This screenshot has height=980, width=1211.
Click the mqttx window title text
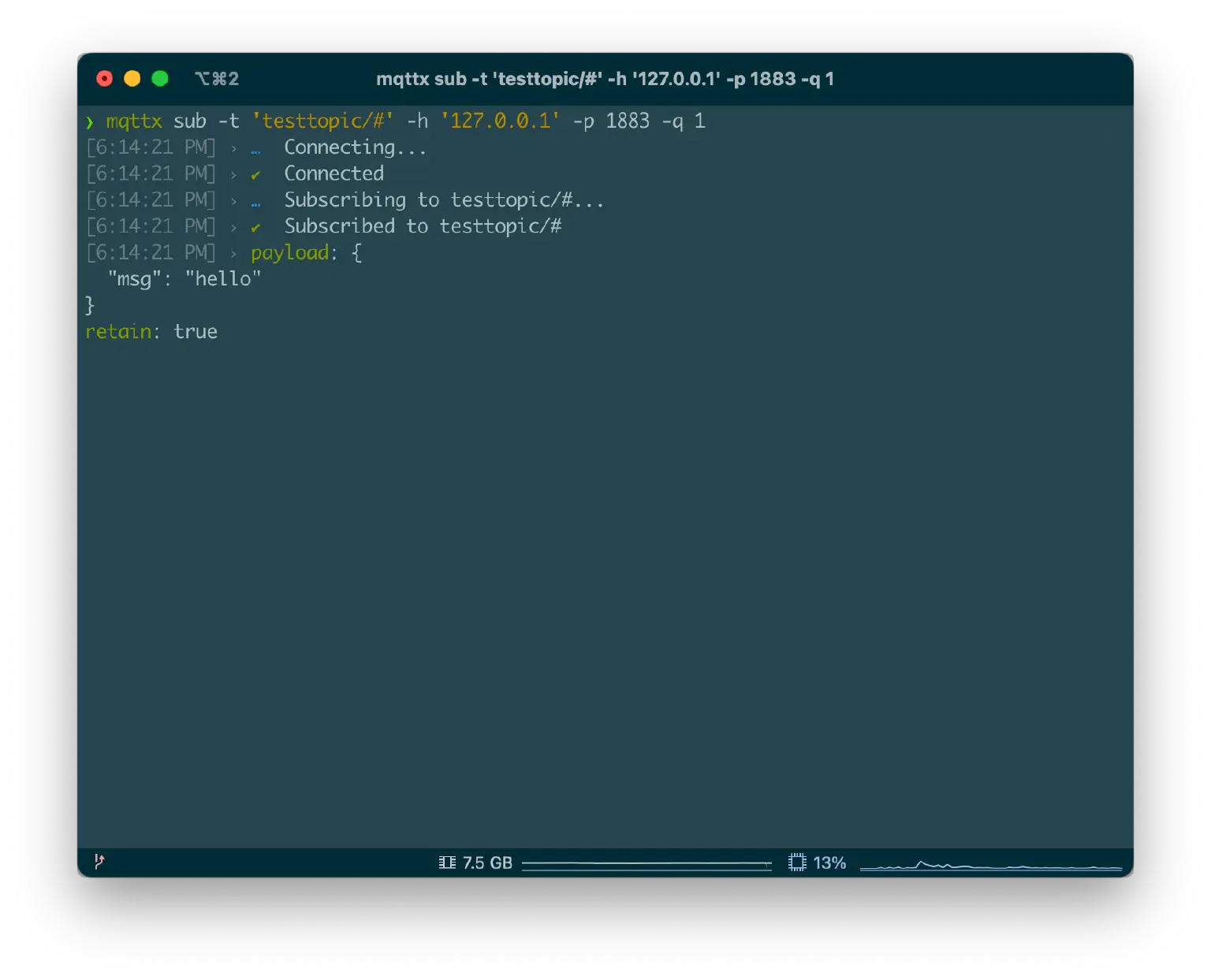tap(606, 79)
